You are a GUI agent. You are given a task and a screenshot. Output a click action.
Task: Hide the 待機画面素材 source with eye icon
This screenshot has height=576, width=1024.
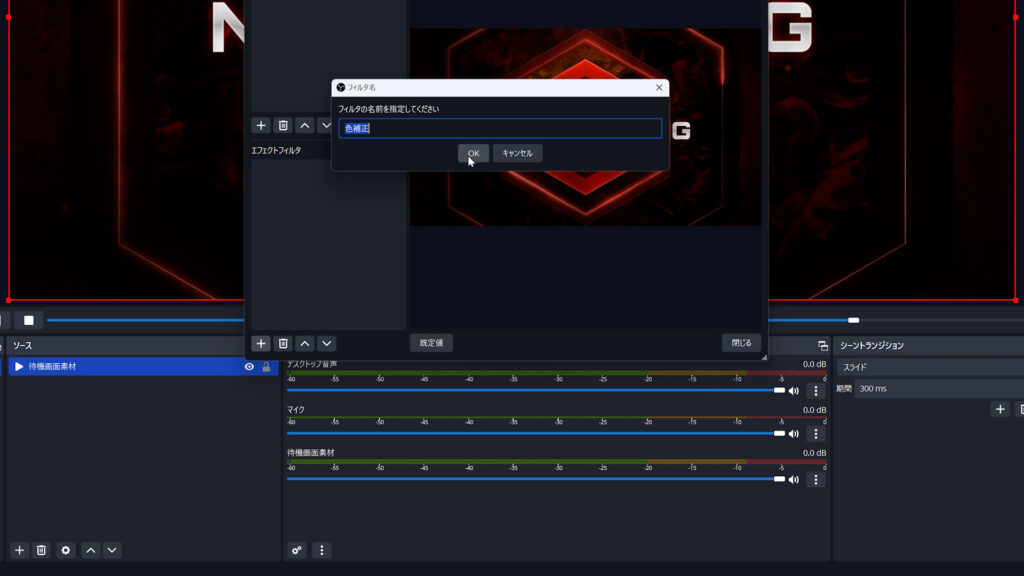tap(249, 367)
